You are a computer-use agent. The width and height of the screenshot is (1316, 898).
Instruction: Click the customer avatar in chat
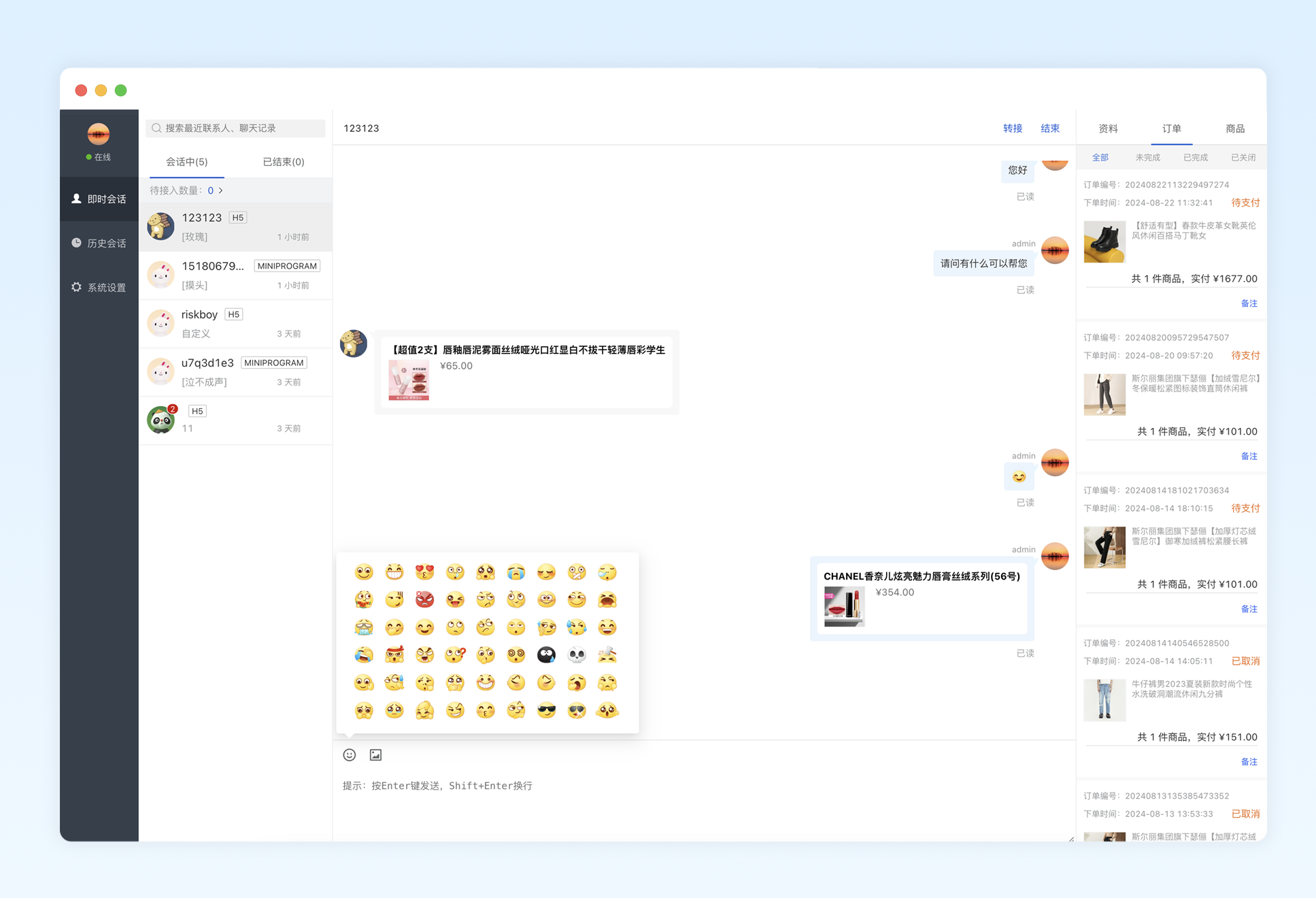click(354, 344)
